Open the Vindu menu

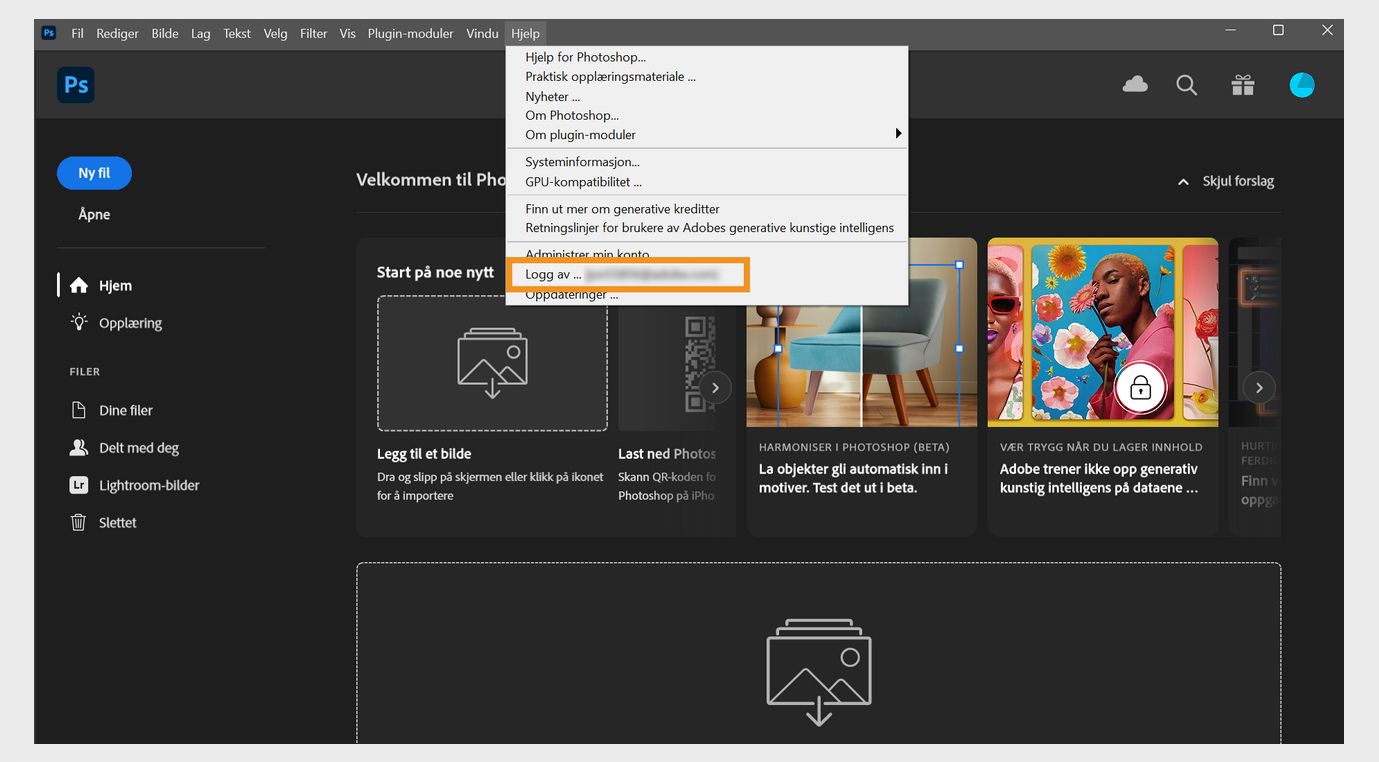(482, 33)
